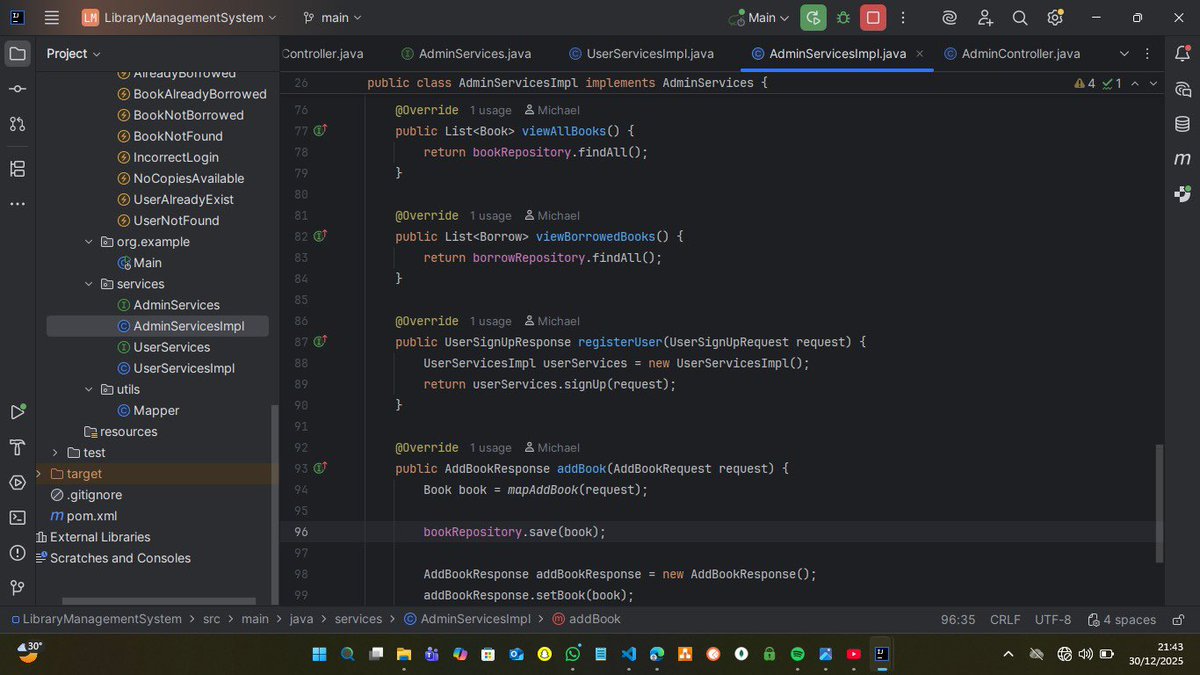
Task: Click AdminServicesImpl in breadcrumb bar
Action: coord(470,619)
